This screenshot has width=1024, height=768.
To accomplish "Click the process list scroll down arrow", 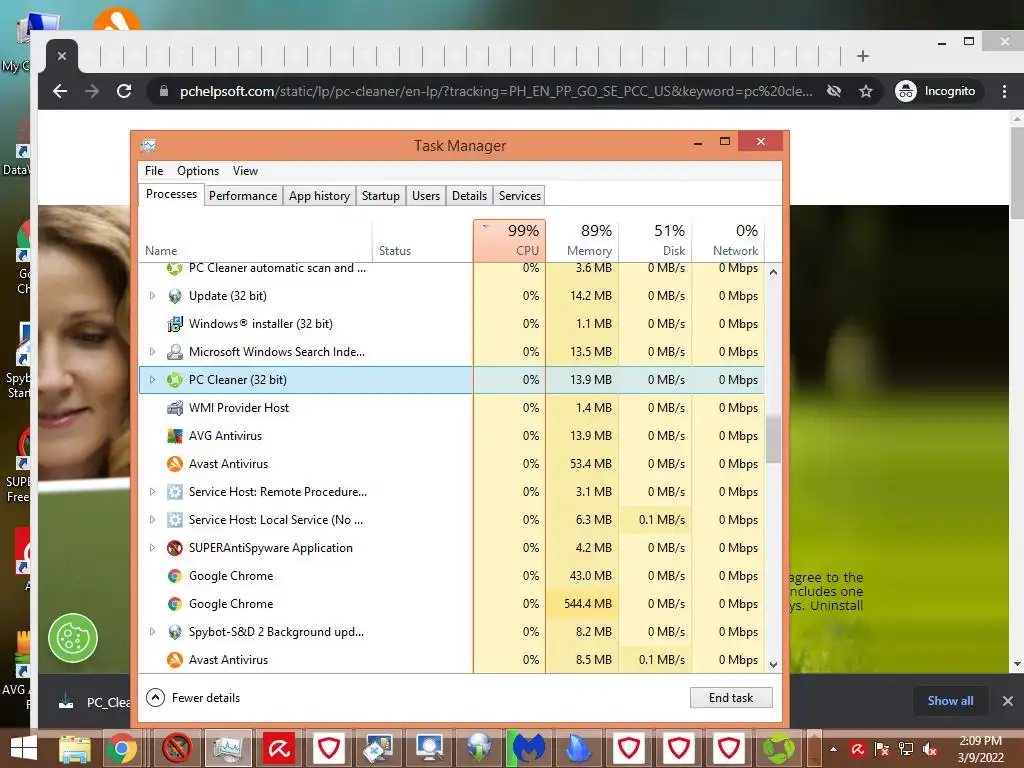I will (x=773, y=665).
